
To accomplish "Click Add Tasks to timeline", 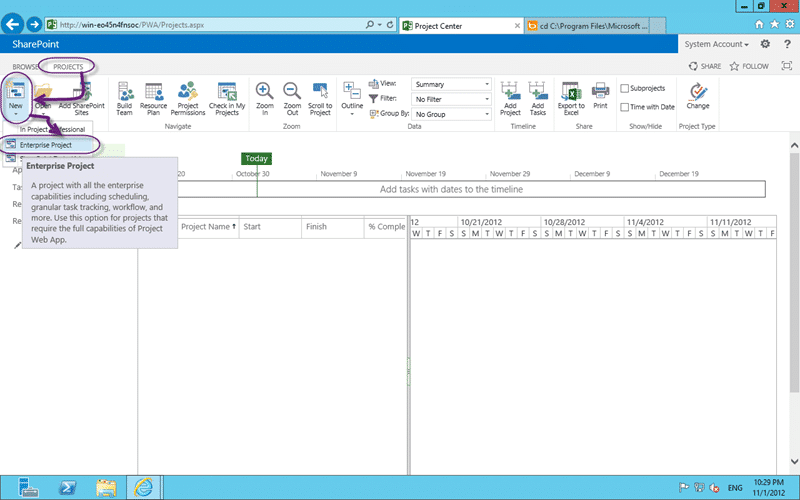I will click(x=538, y=99).
